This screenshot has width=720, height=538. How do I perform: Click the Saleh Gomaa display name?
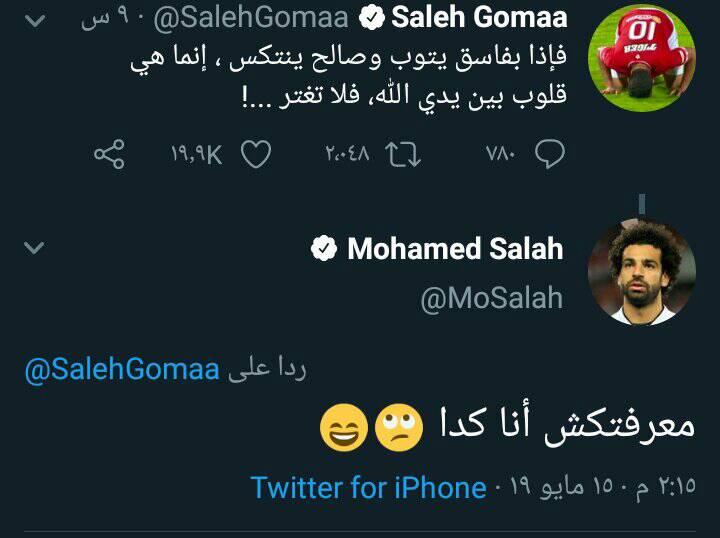[479, 18]
